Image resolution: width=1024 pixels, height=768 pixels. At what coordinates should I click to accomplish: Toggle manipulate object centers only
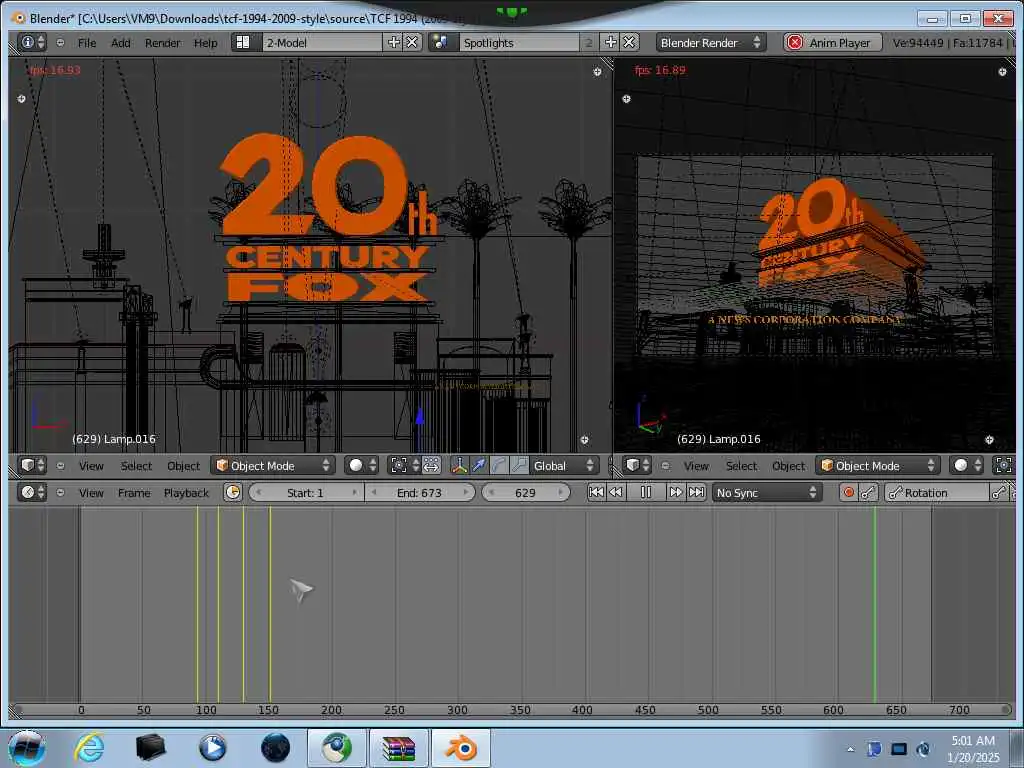pyautogui.click(x=431, y=466)
